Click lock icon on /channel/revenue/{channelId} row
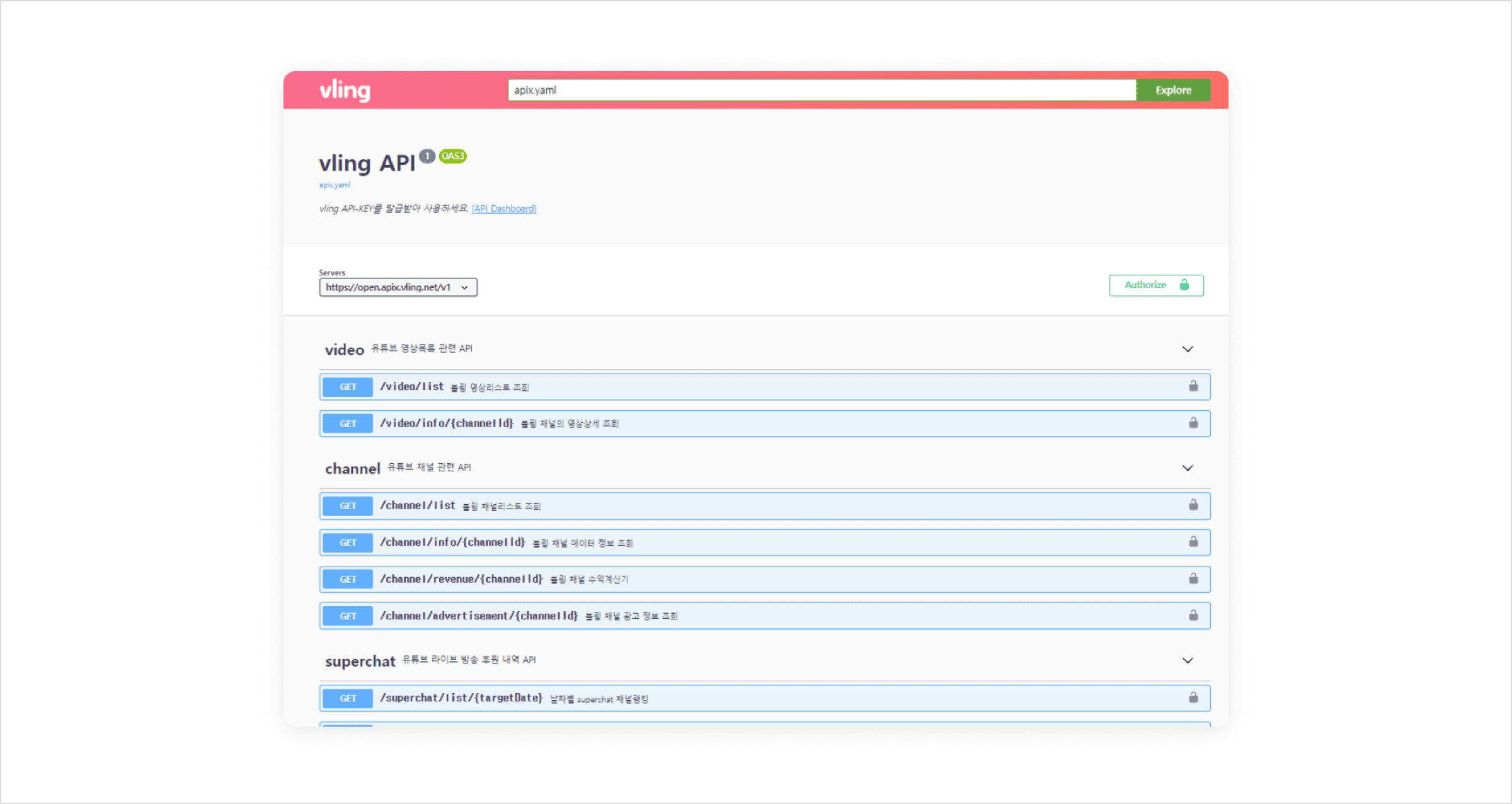1512x804 pixels. coord(1193,578)
